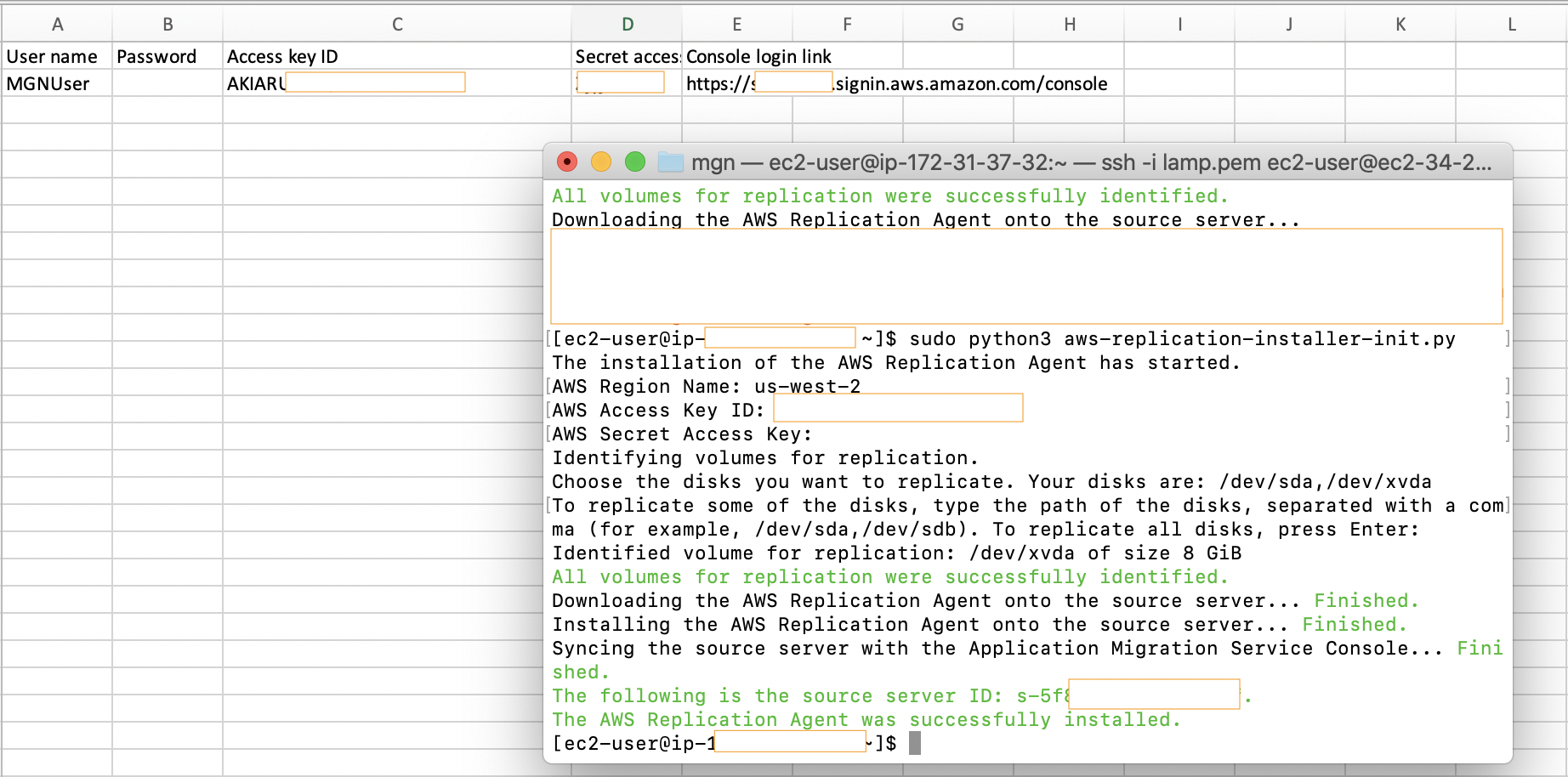Select column K header in the spreadsheet
1568x777 pixels.
coord(1400,25)
